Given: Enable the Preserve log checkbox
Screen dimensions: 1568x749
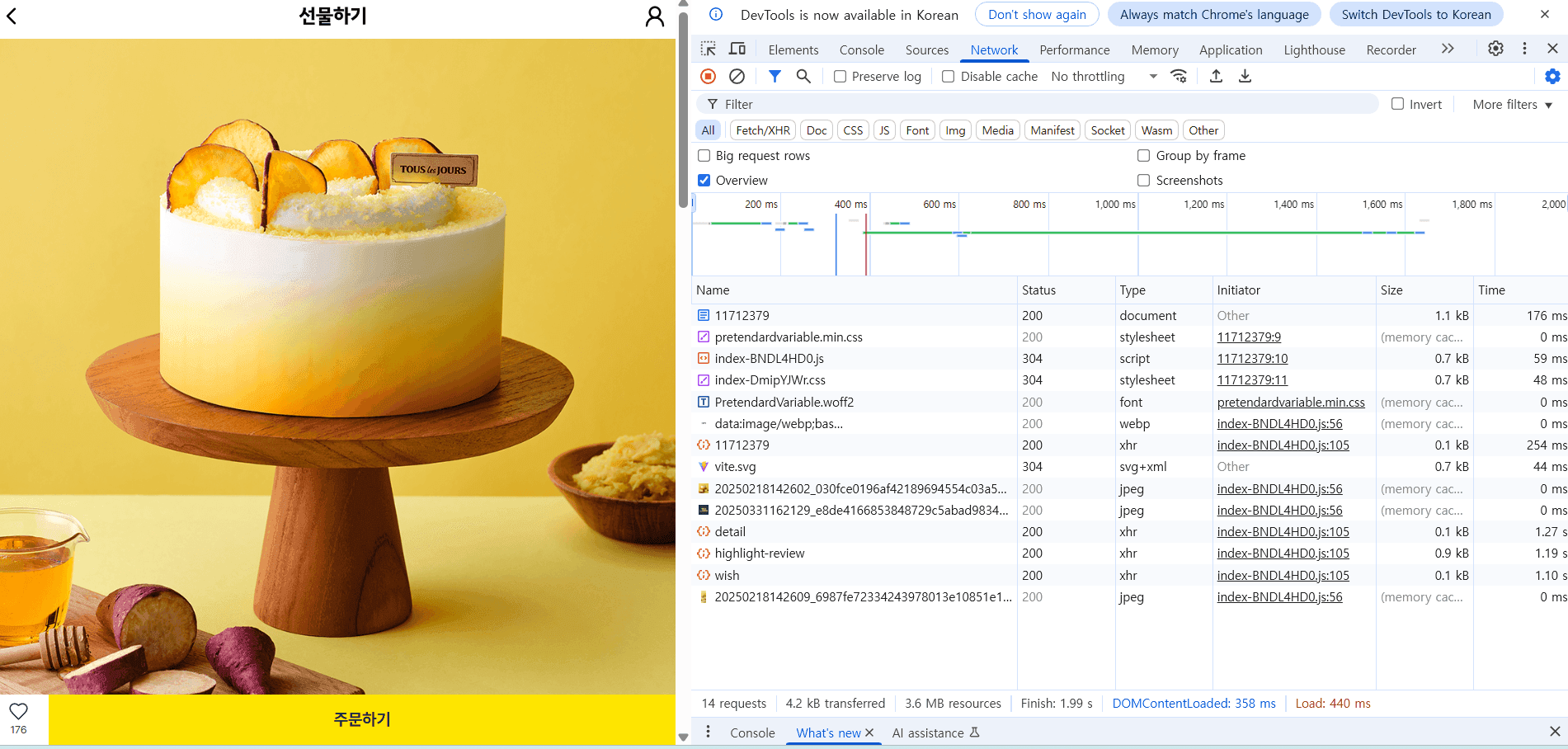Looking at the screenshot, I should [840, 77].
